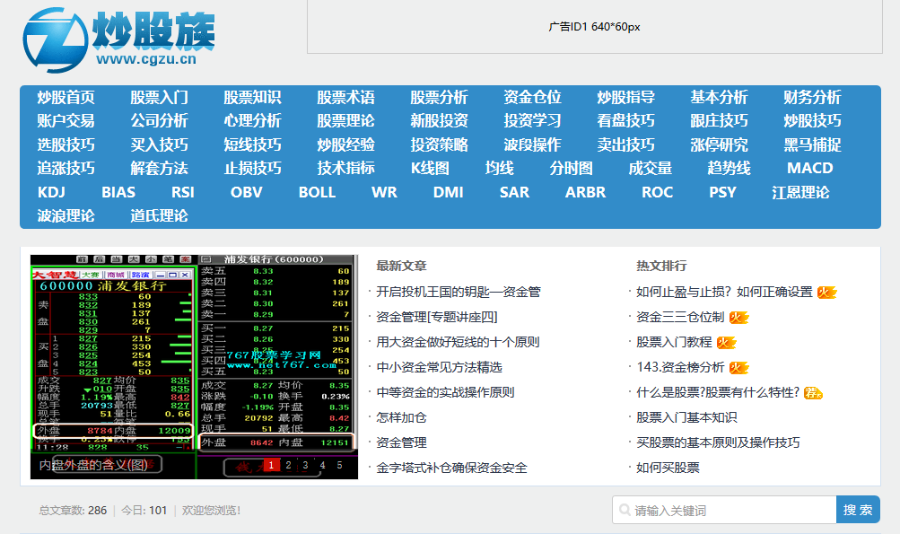Viewport: 900px width, 534px height.
Task: Go to 选股技巧 section
Action: pos(66,145)
